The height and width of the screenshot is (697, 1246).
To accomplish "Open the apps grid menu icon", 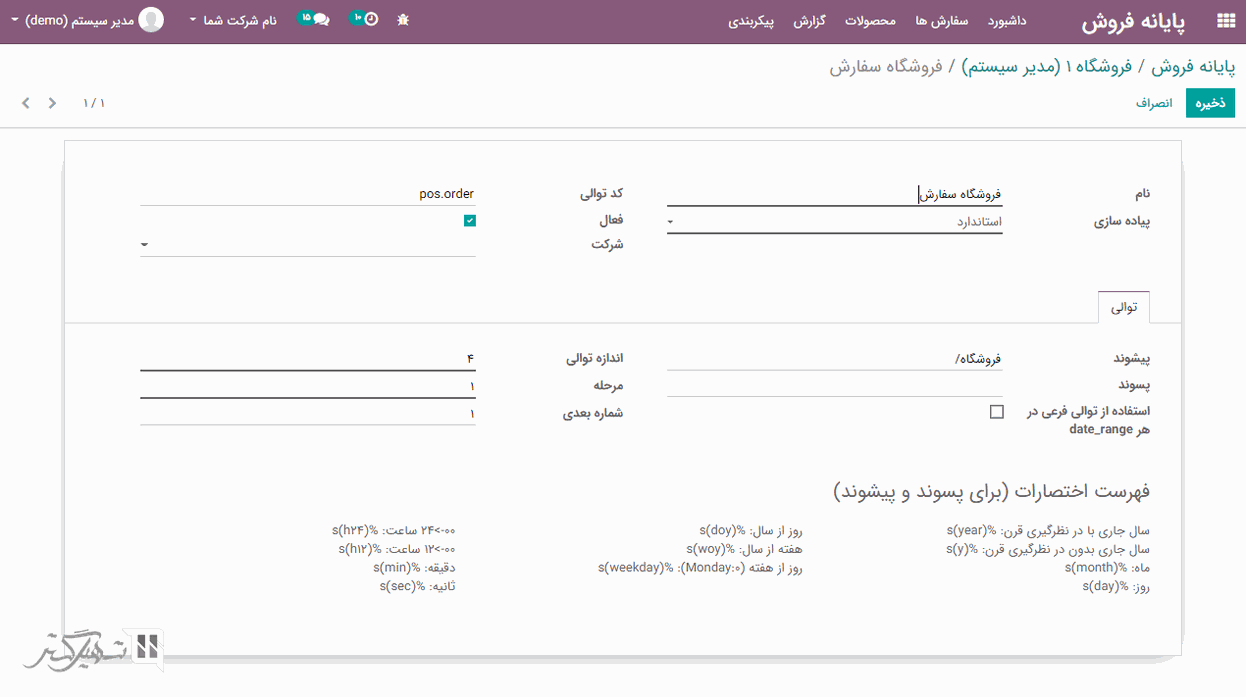I will coord(1225,21).
